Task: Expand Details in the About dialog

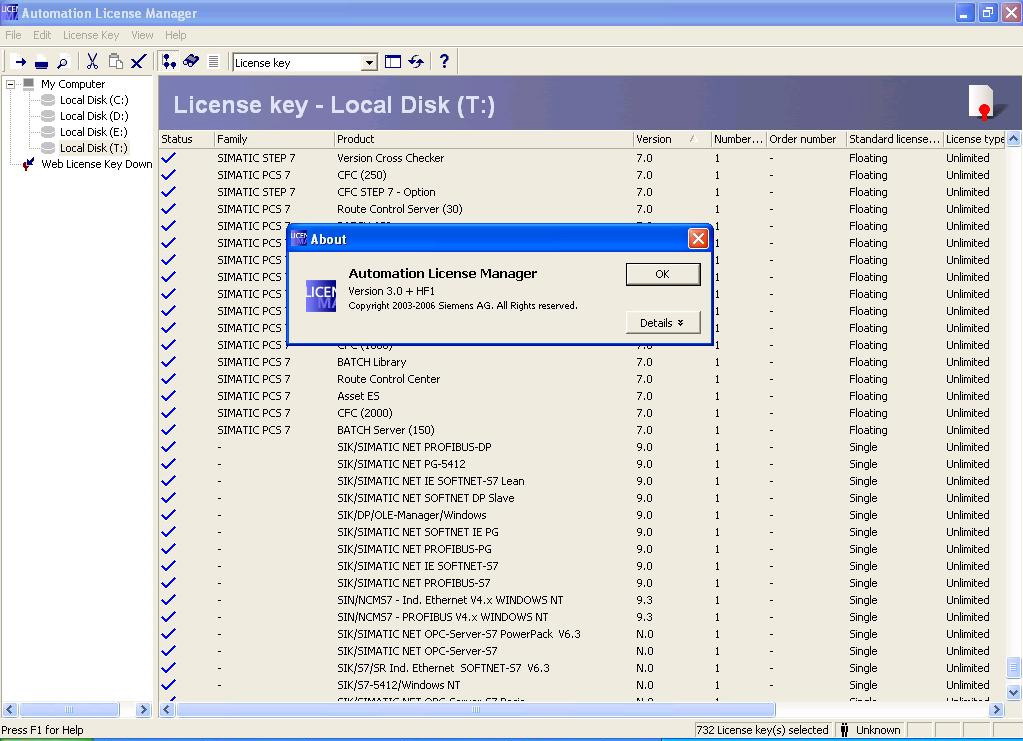Action: (663, 323)
